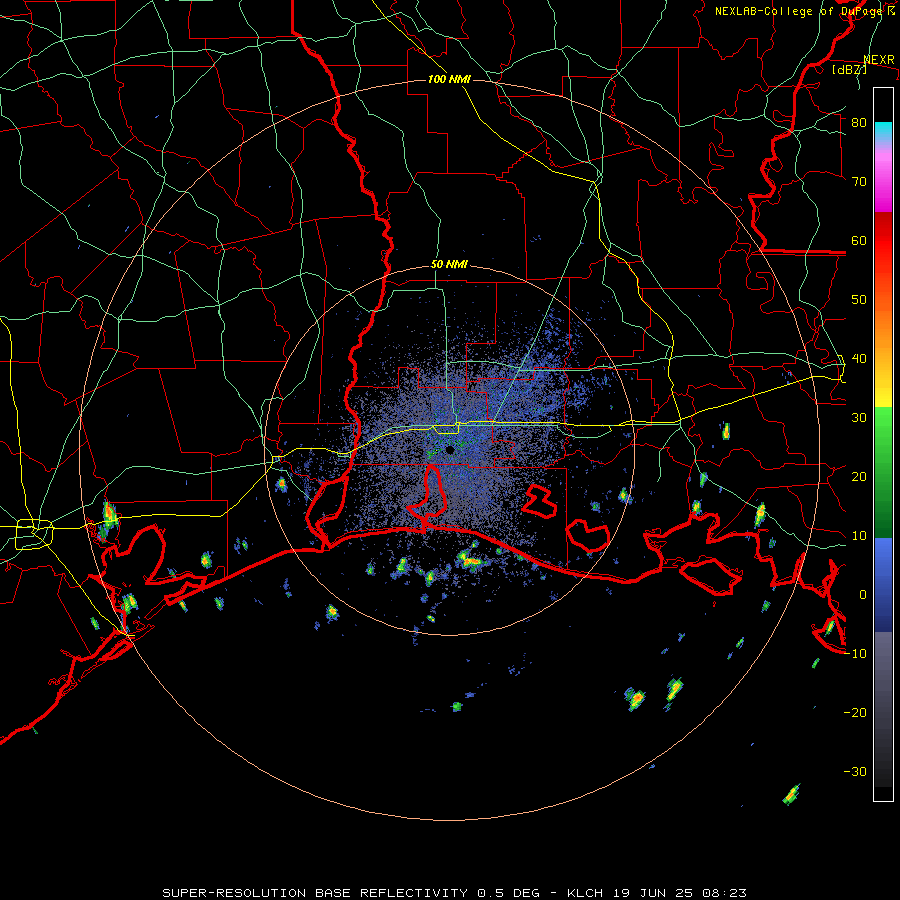Click the "[dBZ]" units label
This screenshot has width=900, height=900.
coord(850,70)
